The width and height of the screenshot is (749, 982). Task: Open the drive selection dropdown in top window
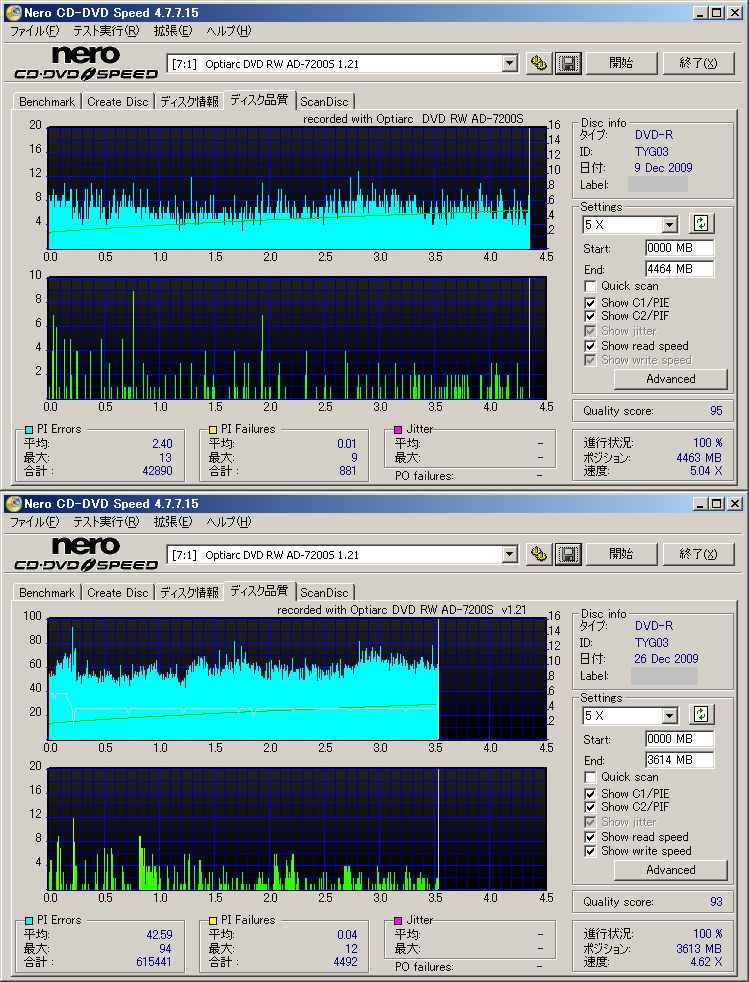click(x=510, y=63)
